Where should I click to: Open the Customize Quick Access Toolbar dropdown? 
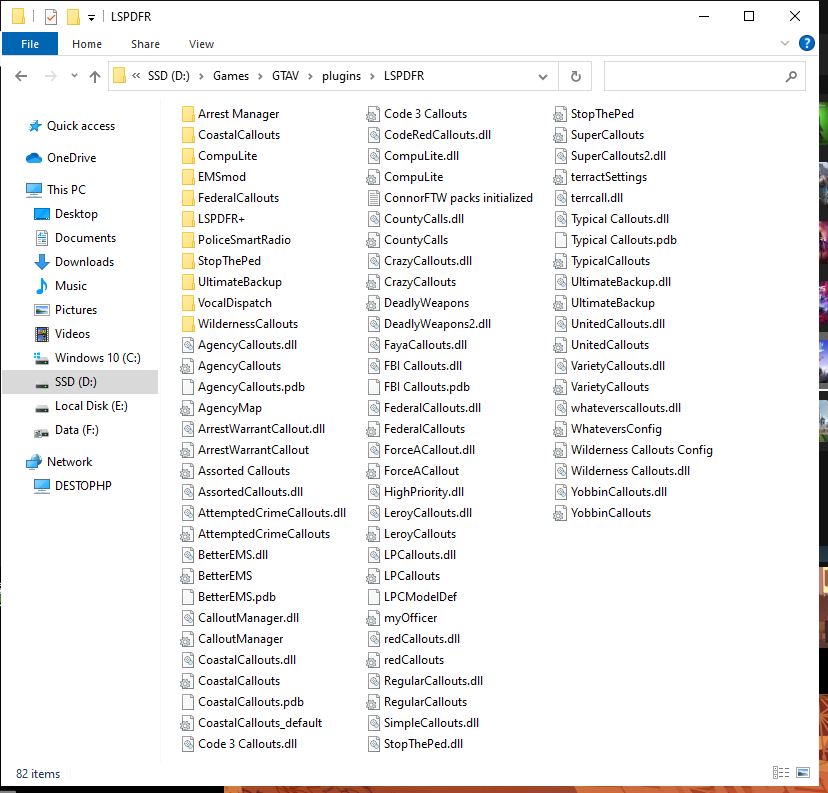point(91,18)
